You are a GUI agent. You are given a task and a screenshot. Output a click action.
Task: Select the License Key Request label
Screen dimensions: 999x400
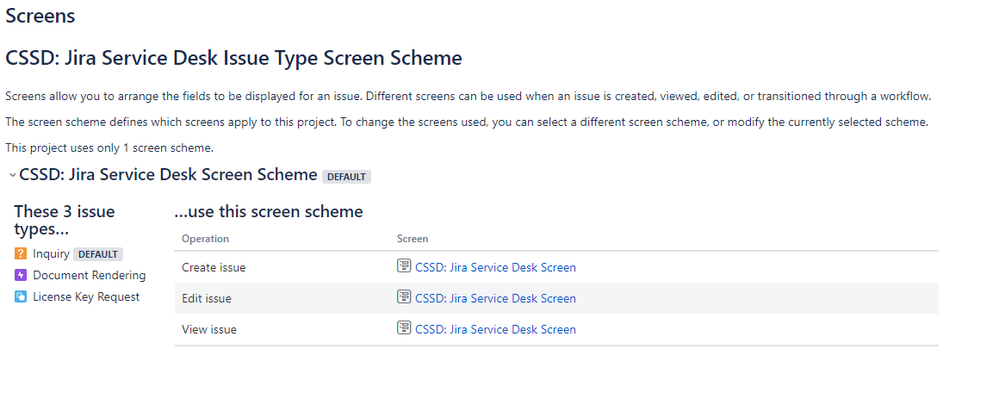tap(86, 296)
